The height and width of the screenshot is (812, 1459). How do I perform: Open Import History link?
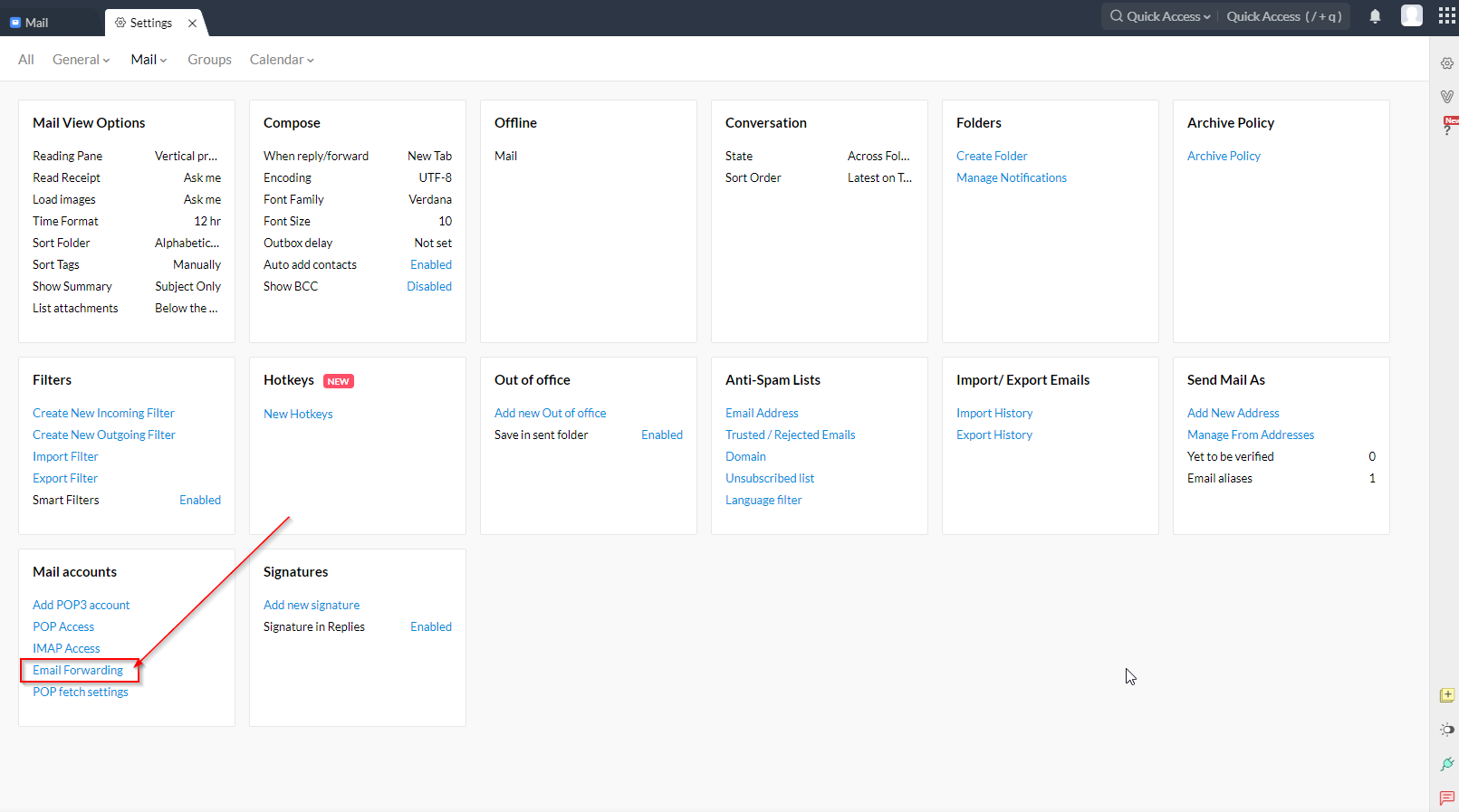pos(994,413)
